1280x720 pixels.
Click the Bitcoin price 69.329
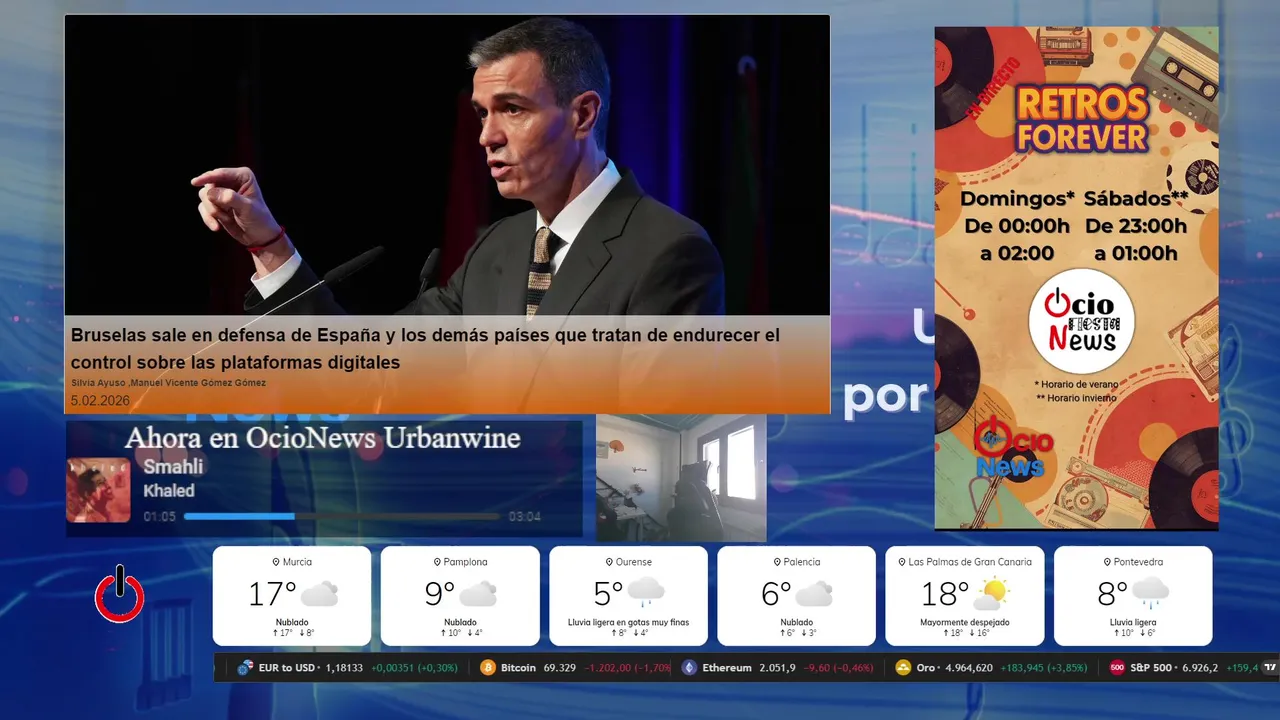[x=560, y=668]
